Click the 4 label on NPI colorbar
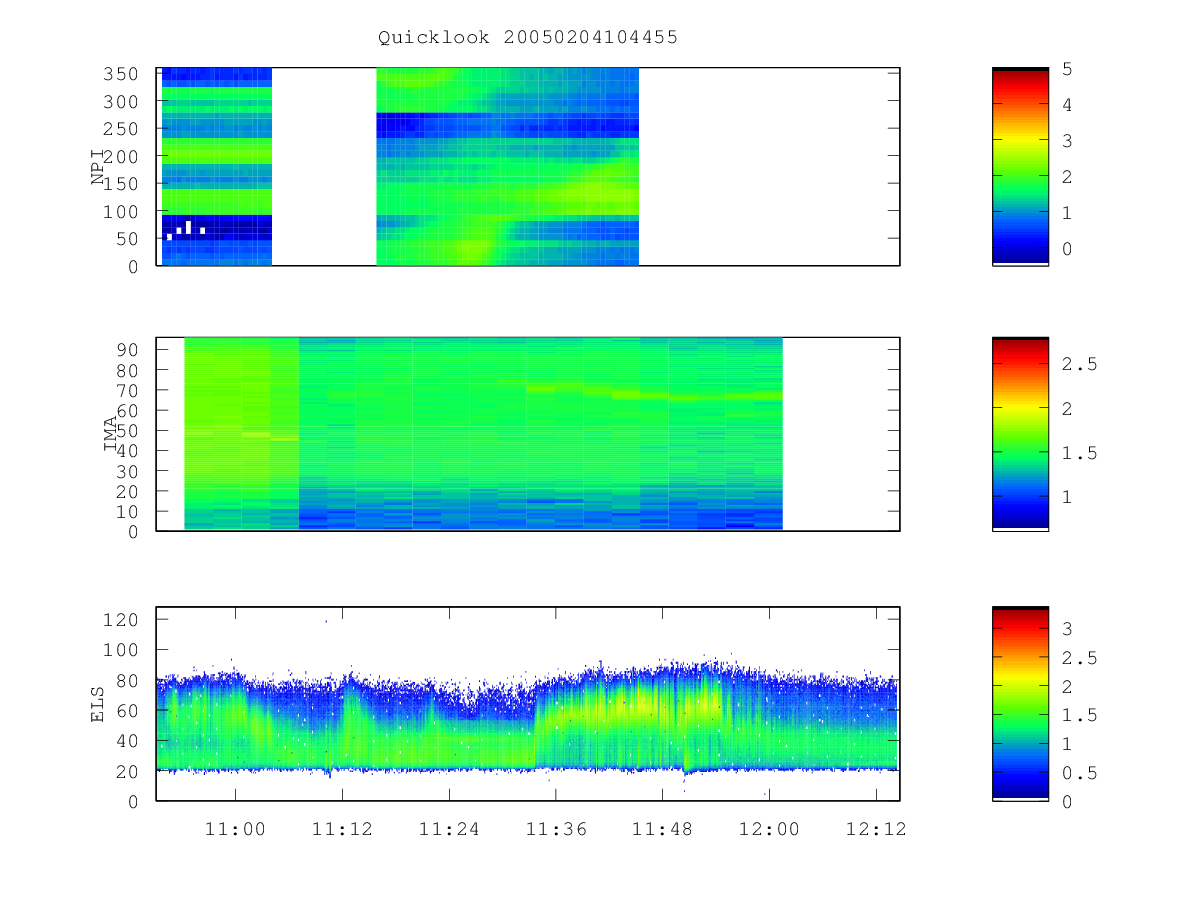 pyautogui.click(x=1067, y=105)
